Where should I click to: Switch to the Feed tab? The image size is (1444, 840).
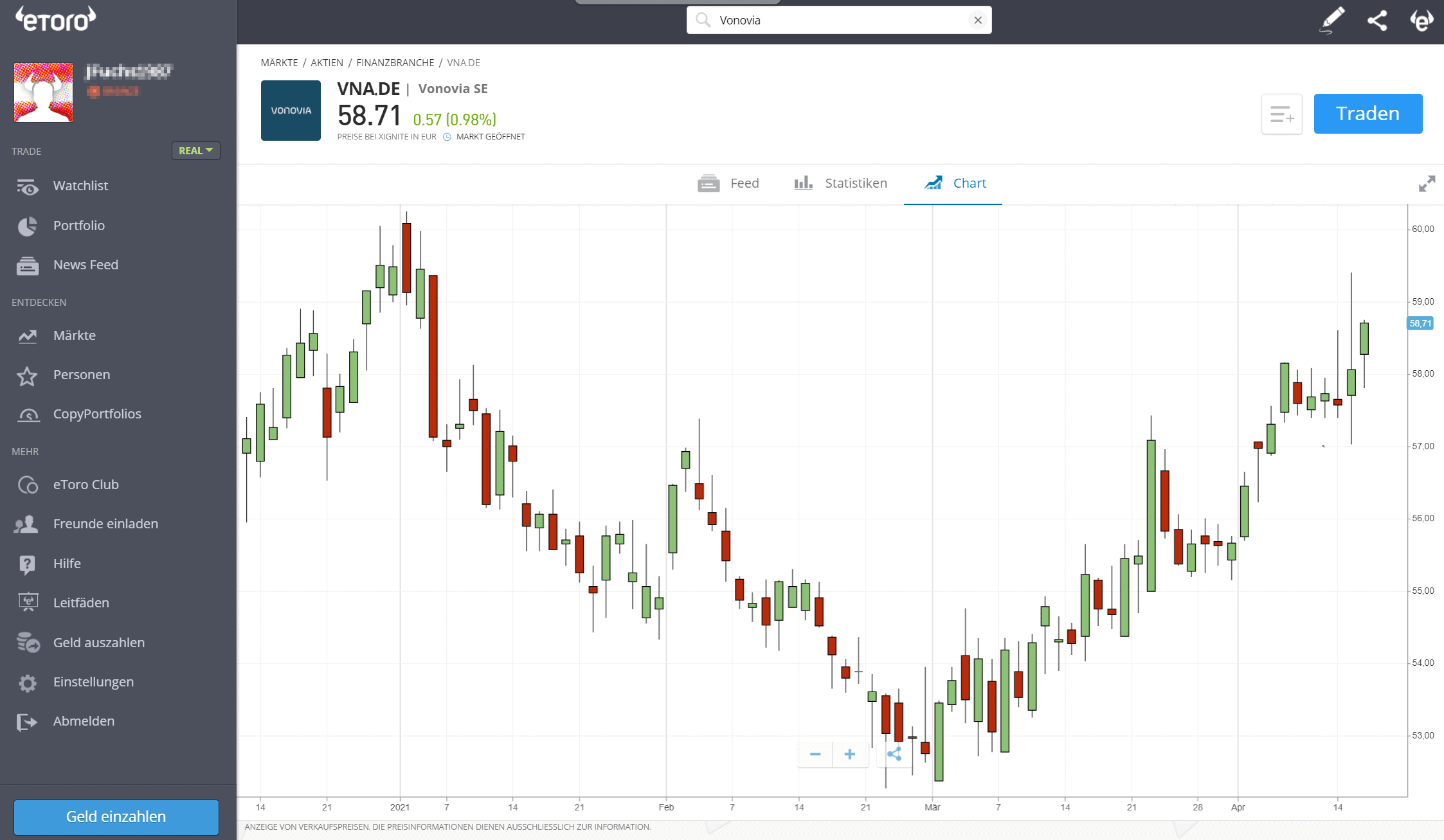(728, 183)
